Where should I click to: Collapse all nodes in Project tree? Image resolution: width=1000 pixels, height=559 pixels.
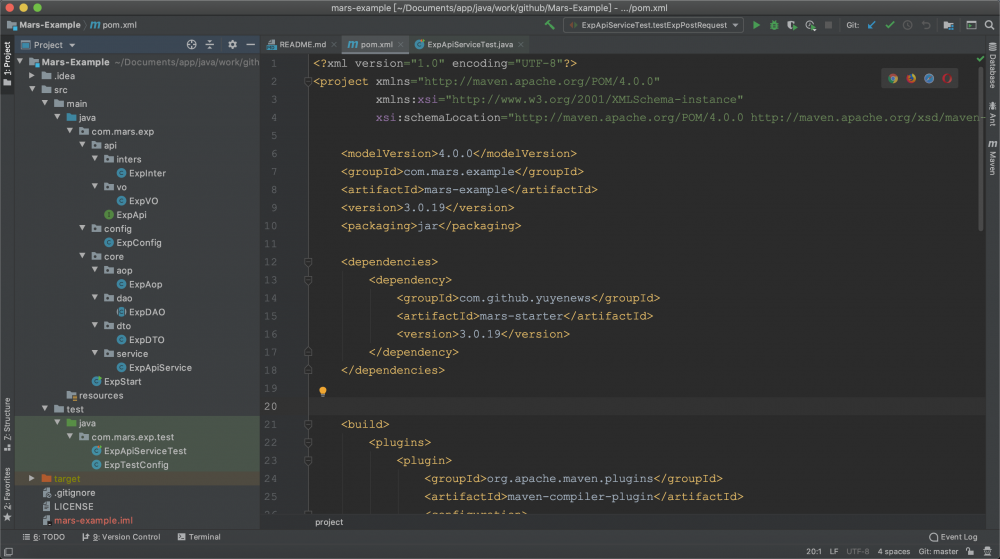(210, 45)
